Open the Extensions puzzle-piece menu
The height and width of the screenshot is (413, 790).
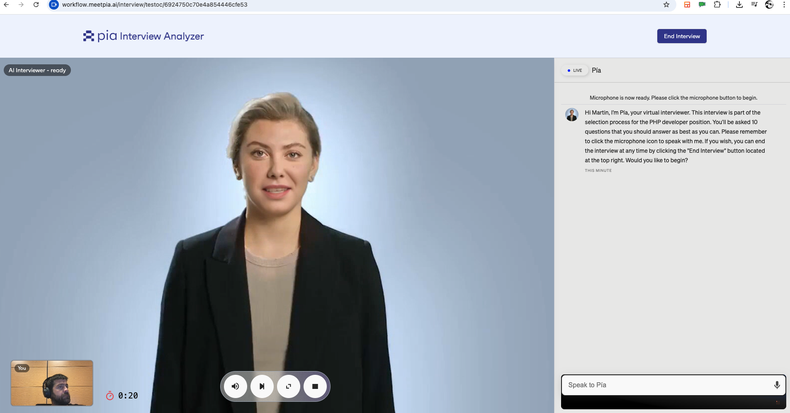(717, 5)
